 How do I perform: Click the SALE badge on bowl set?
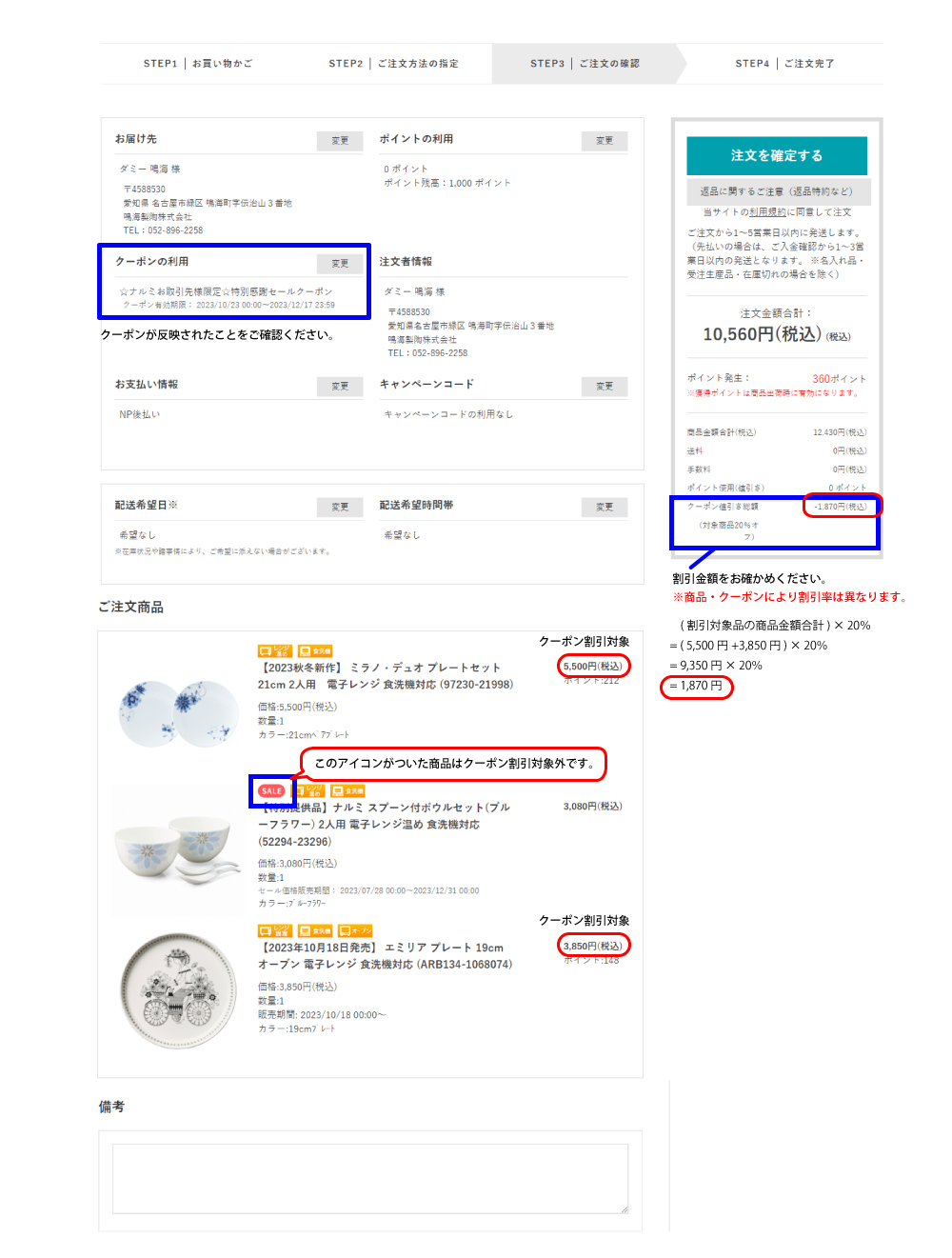click(x=271, y=790)
